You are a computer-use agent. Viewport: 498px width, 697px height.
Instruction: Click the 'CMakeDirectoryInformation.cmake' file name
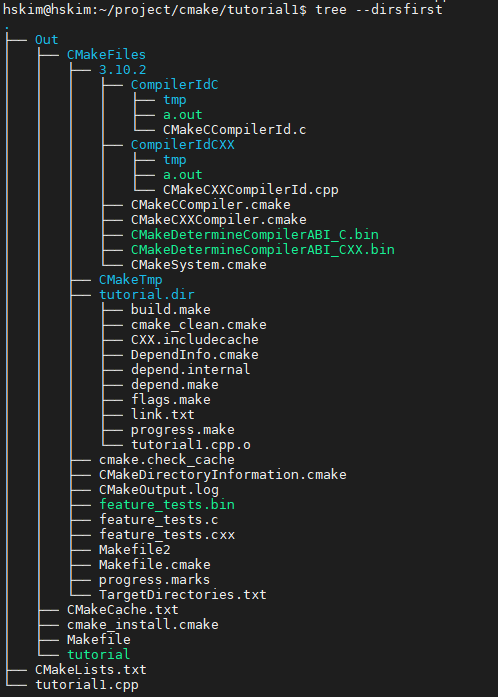pyautogui.click(x=223, y=474)
